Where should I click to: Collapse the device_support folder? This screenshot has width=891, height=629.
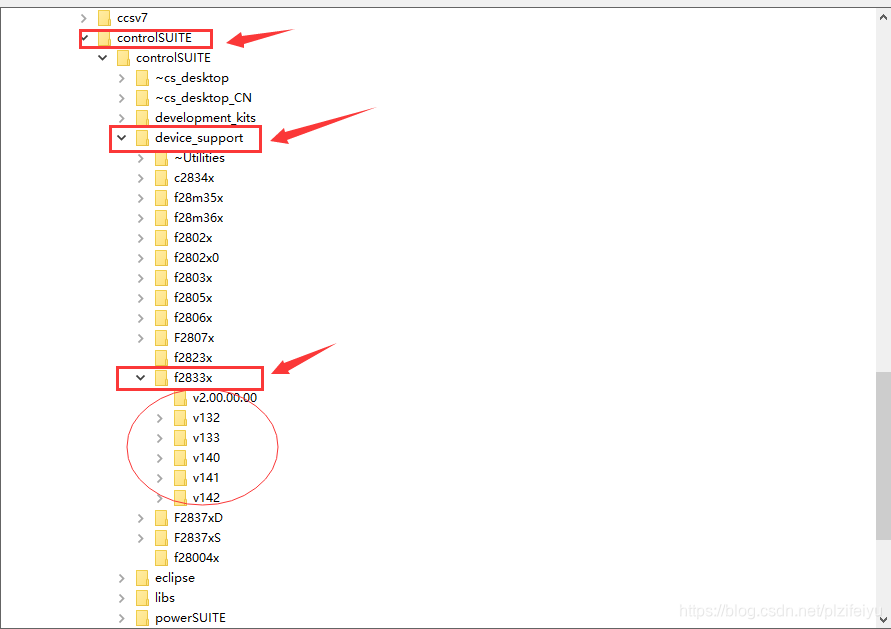(122, 138)
